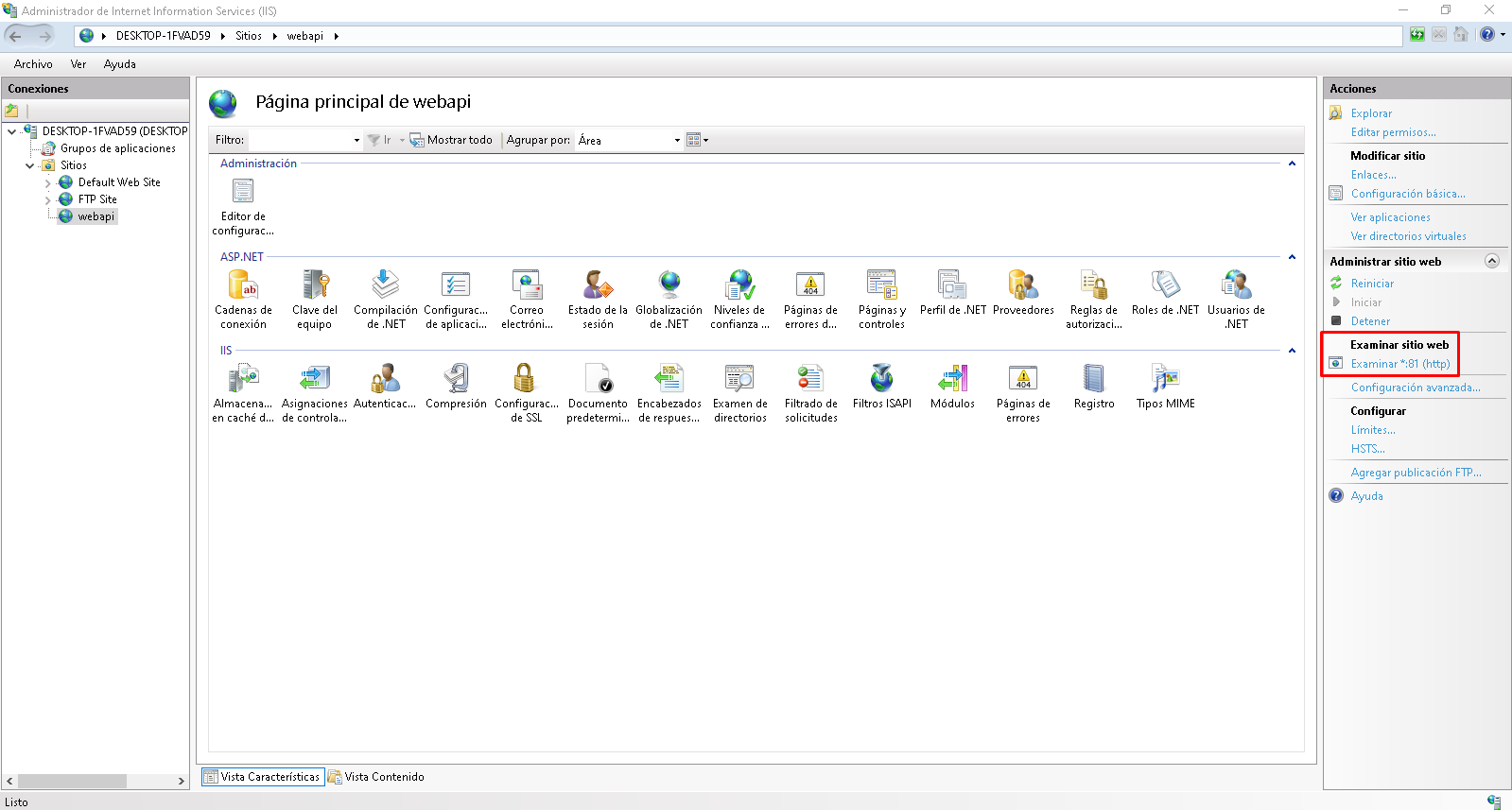Open the Filtro combo box dropdown
This screenshot has width=1512, height=810.
(356, 141)
